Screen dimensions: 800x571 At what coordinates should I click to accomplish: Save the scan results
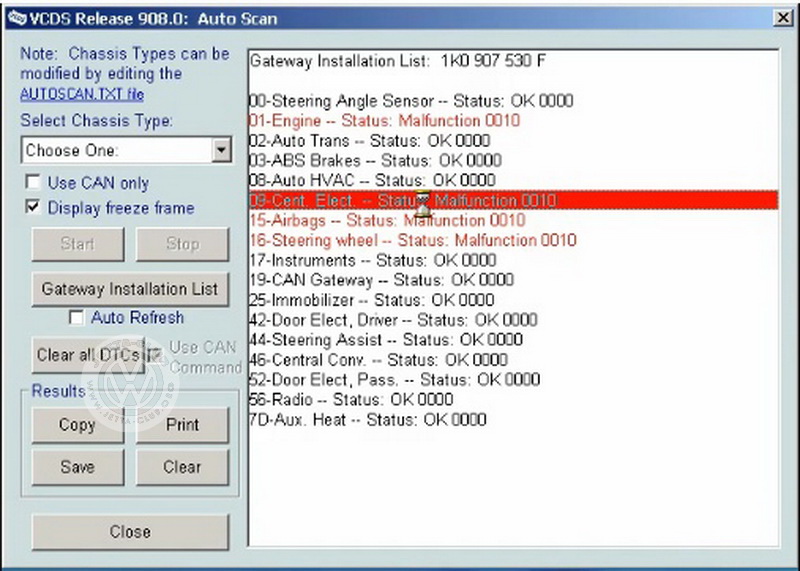pyautogui.click(x=78, y=467)
